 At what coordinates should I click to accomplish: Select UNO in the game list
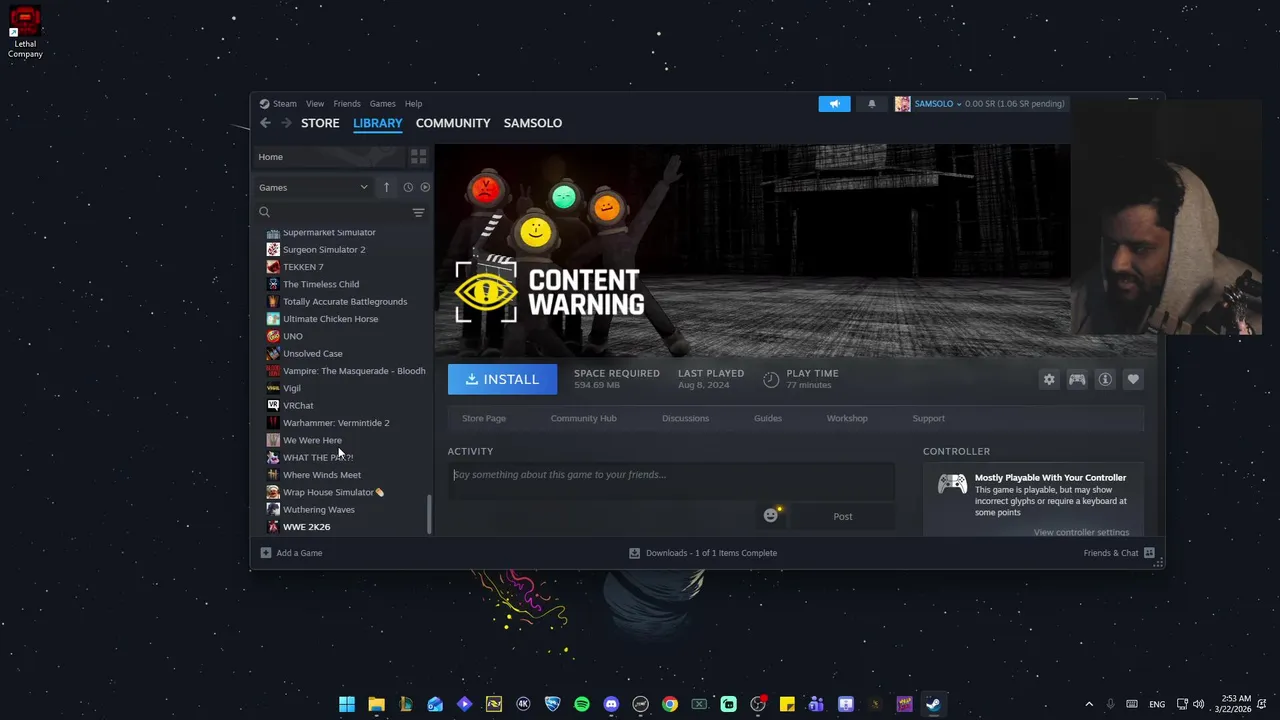(292, 336)
